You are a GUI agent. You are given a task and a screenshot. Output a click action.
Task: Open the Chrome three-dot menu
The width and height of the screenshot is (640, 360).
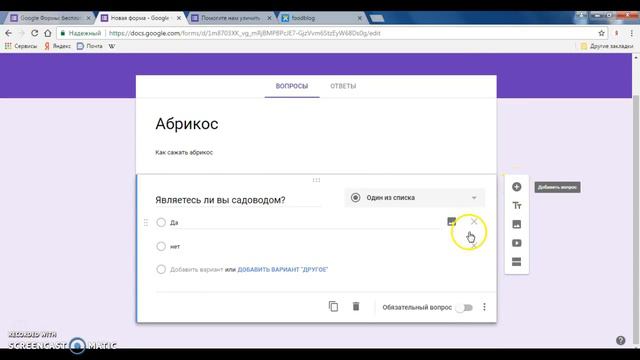click(632, 33)
